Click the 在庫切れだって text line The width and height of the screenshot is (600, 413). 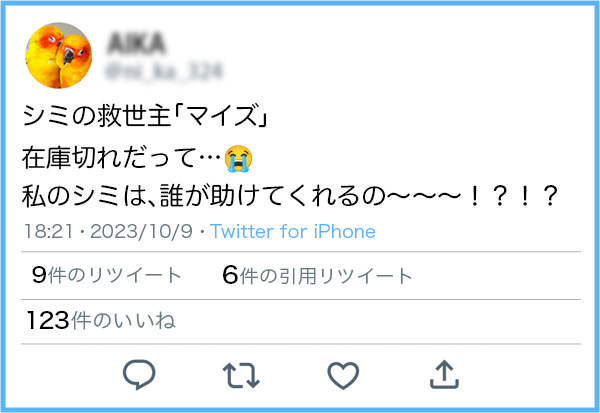pyautogui.click(x=122, y=158)
